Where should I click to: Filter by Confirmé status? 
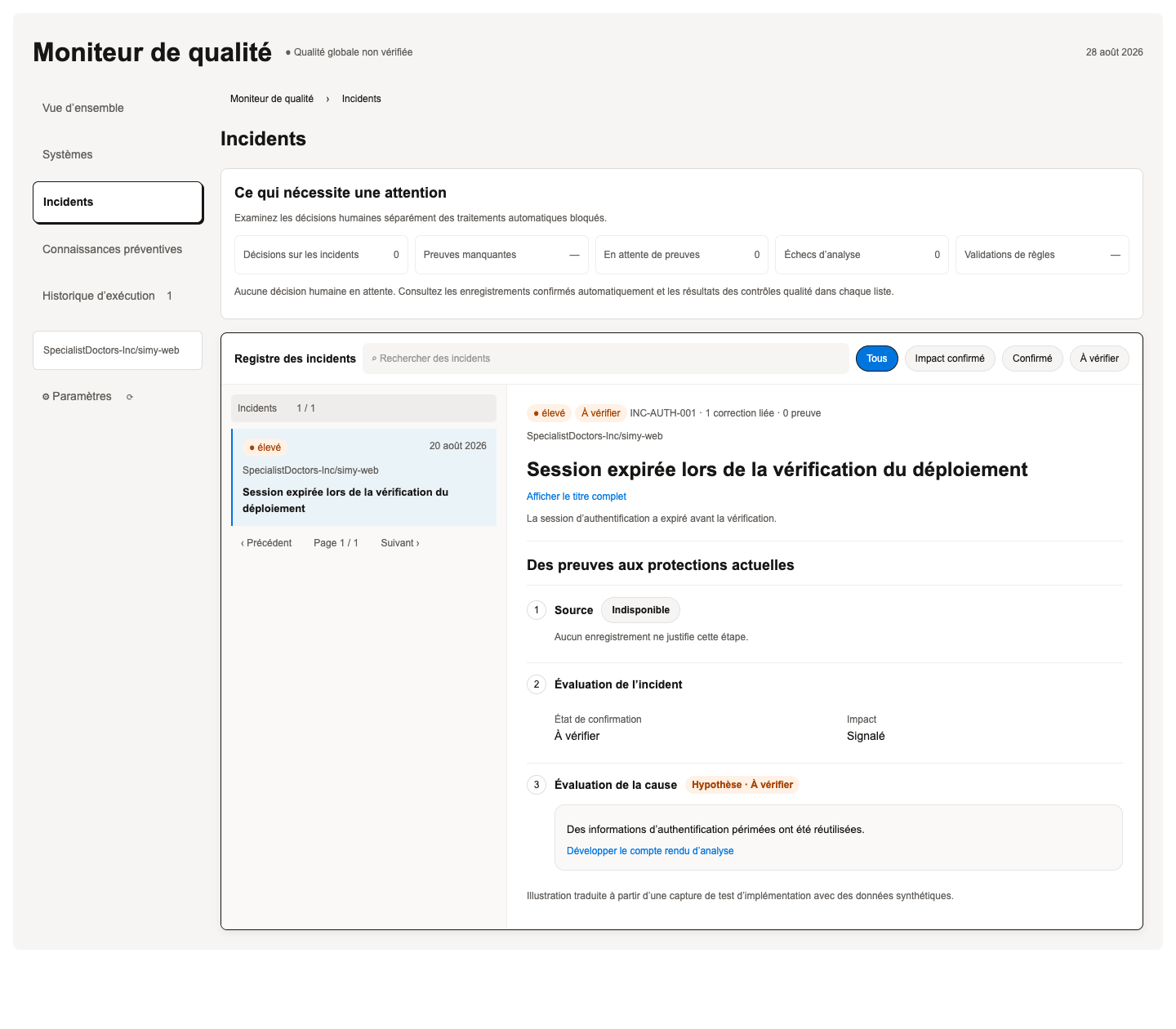click(1032, 359)
